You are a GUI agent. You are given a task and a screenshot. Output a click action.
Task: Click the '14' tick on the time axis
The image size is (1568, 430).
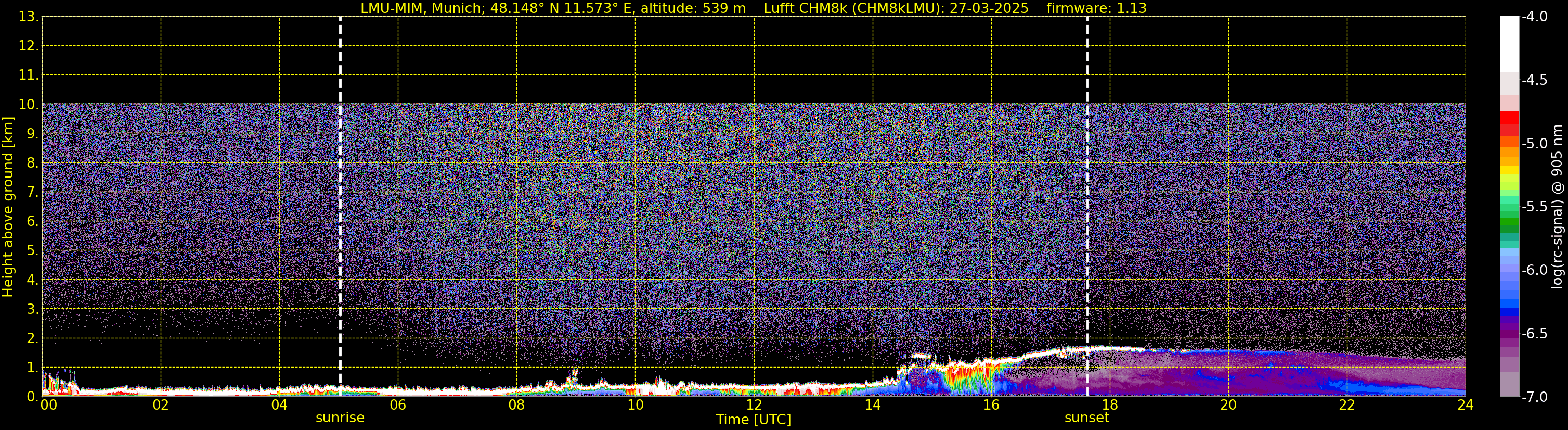click(x=873, y=405)
